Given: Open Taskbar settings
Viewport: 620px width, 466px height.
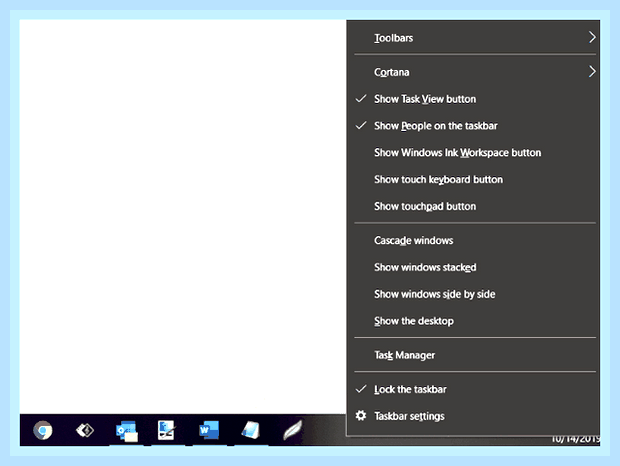Looking at the screenshot, I should point(473,416).
